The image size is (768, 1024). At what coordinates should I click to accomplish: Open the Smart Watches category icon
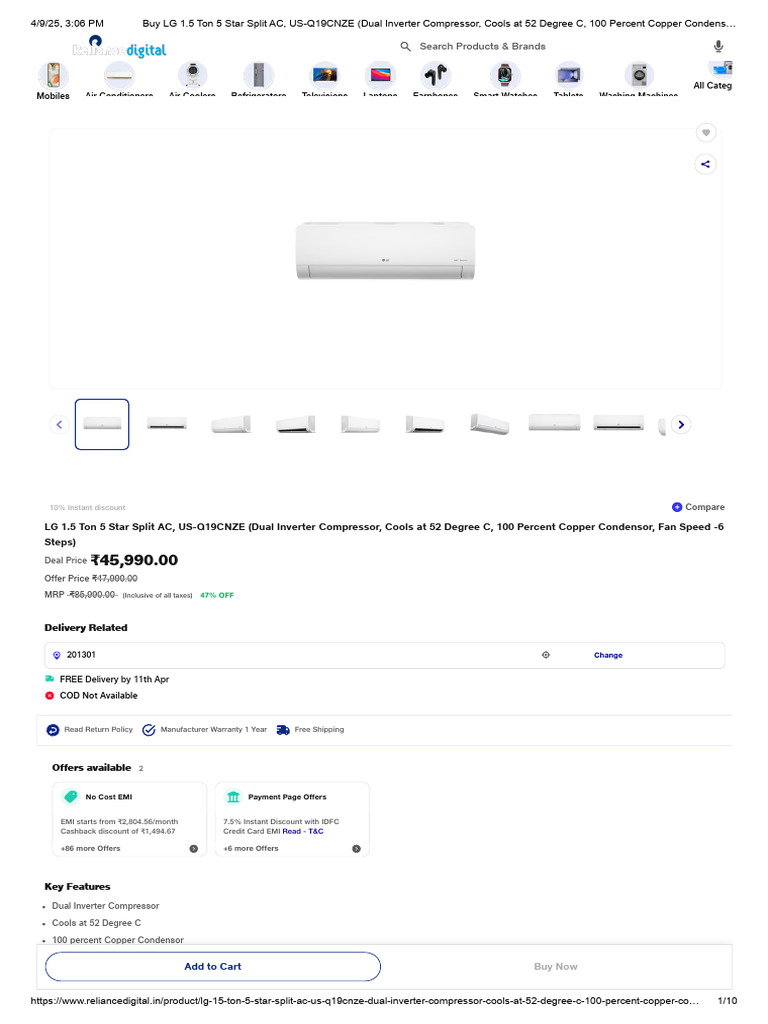tap(505, 76)
